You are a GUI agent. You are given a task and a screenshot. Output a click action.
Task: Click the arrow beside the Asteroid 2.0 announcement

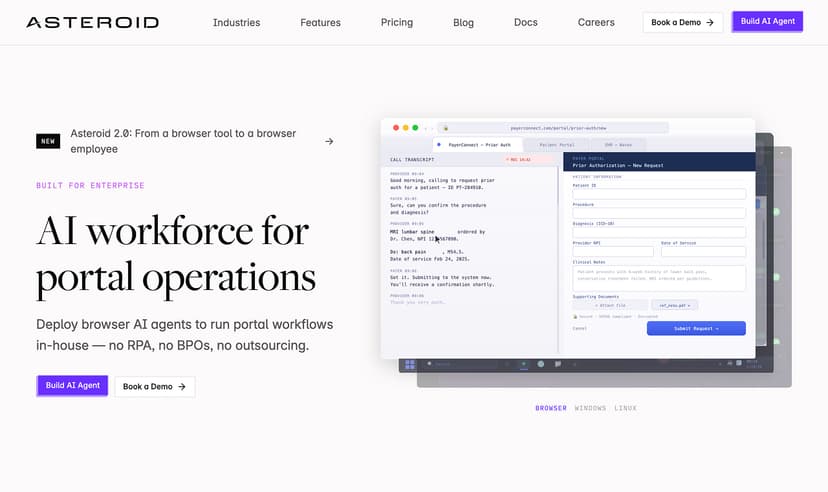coord(329,141)
